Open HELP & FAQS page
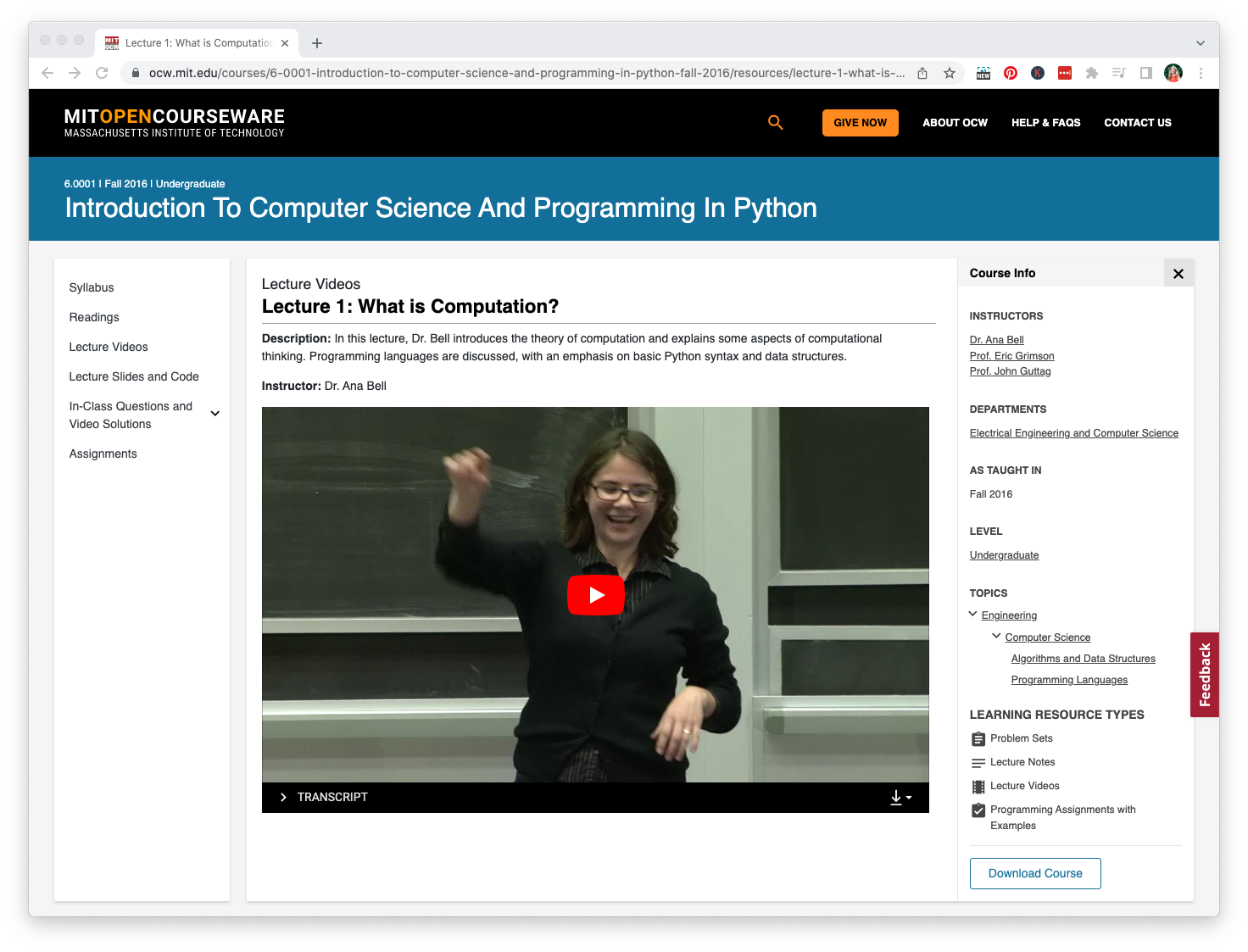 [1045, 123]
